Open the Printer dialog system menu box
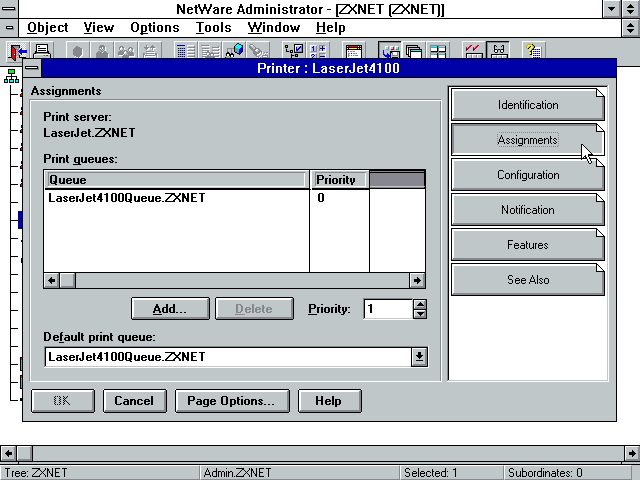 click(x=32, y=68)
